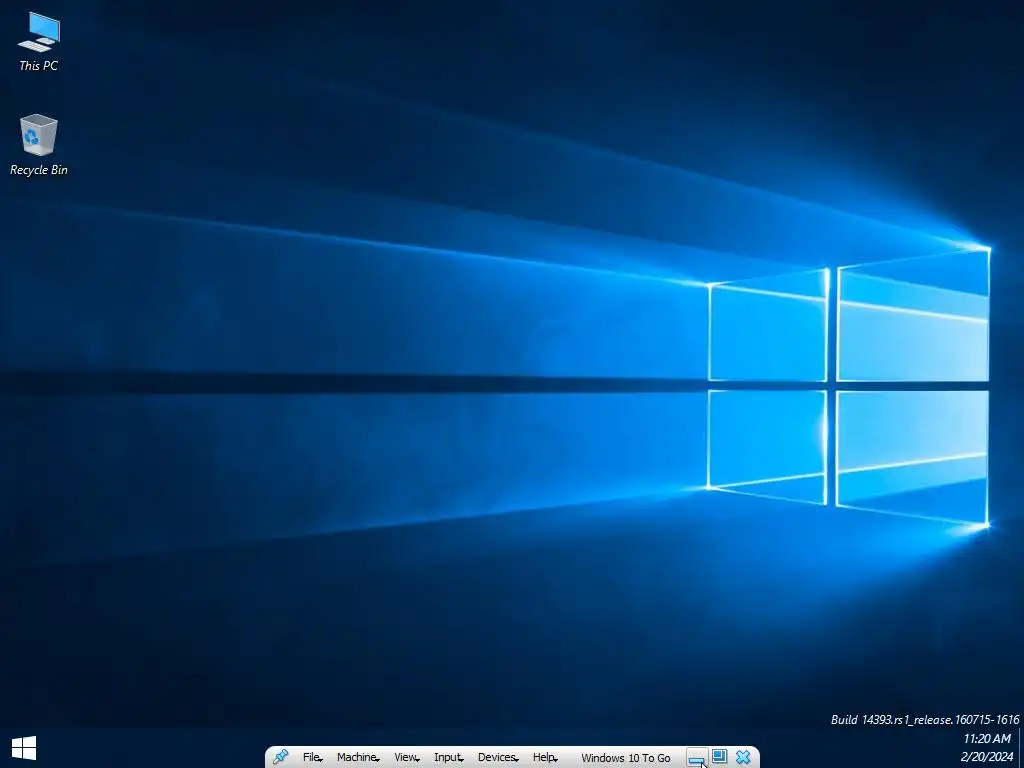Select the Recycle Bin icon
1024x768 pixels.
39,145
